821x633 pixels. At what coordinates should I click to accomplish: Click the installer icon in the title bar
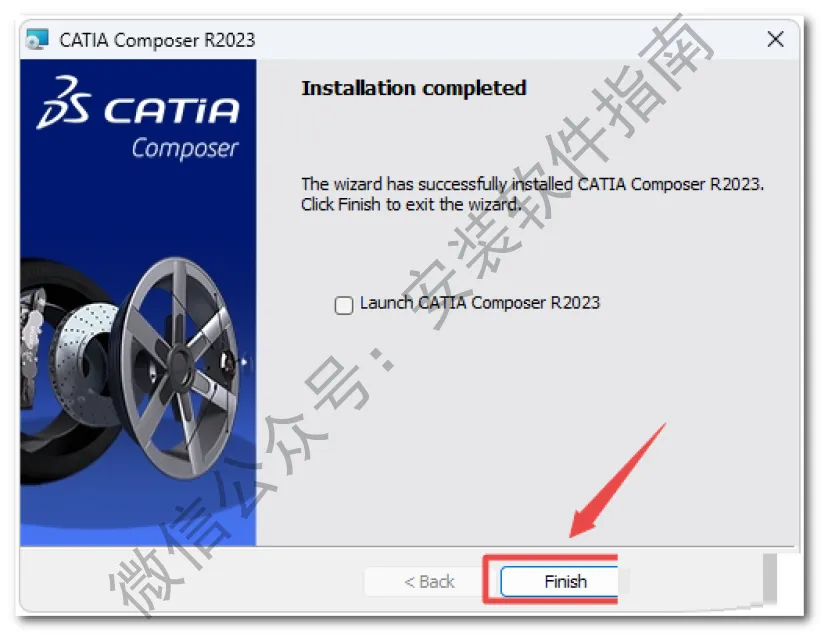coord(37,39)
